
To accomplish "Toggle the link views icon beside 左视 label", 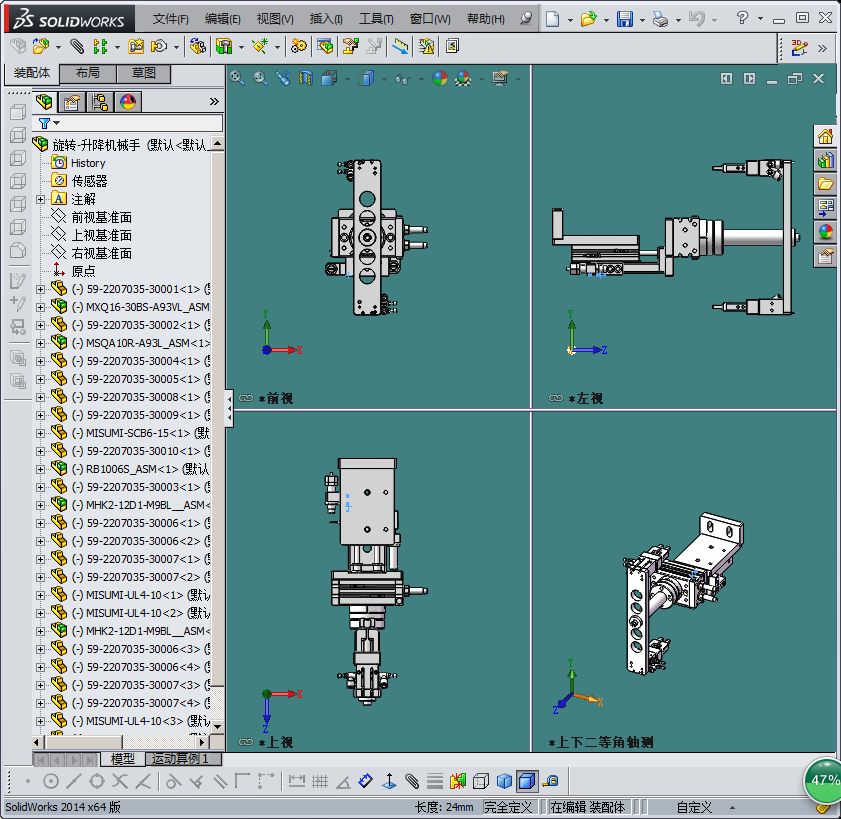I will [x=555, y=398].
